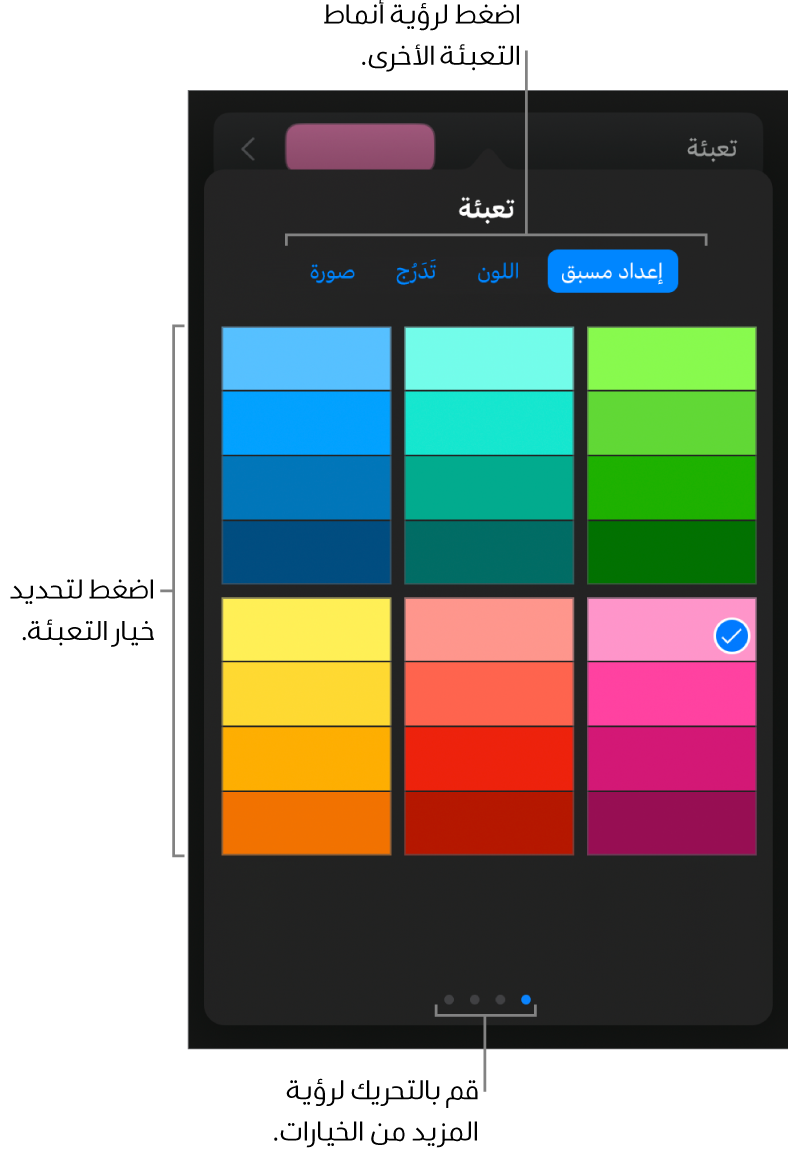Choose the orange swatch
Image resolution: width=788 pixels, height=1153 pixels.
pos(306,823)
